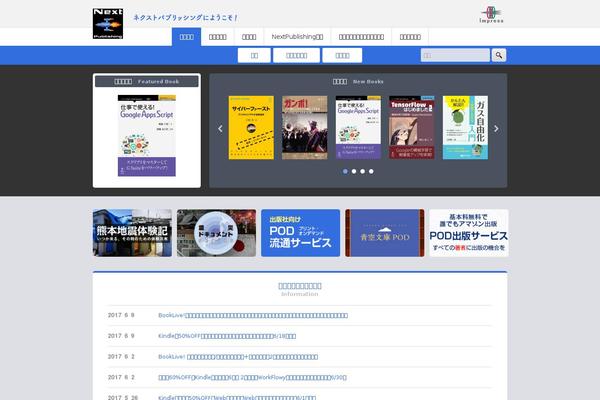This screenshot has height=400, width=600.
Task: Open the BookLive! news link dated 2017.6.2
Action: (x=238, y=357)
